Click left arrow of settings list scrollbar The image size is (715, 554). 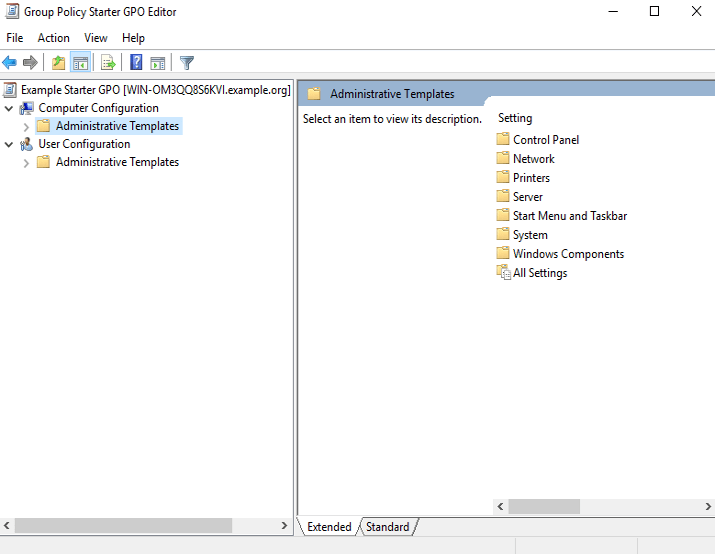(x=501, y=506)
